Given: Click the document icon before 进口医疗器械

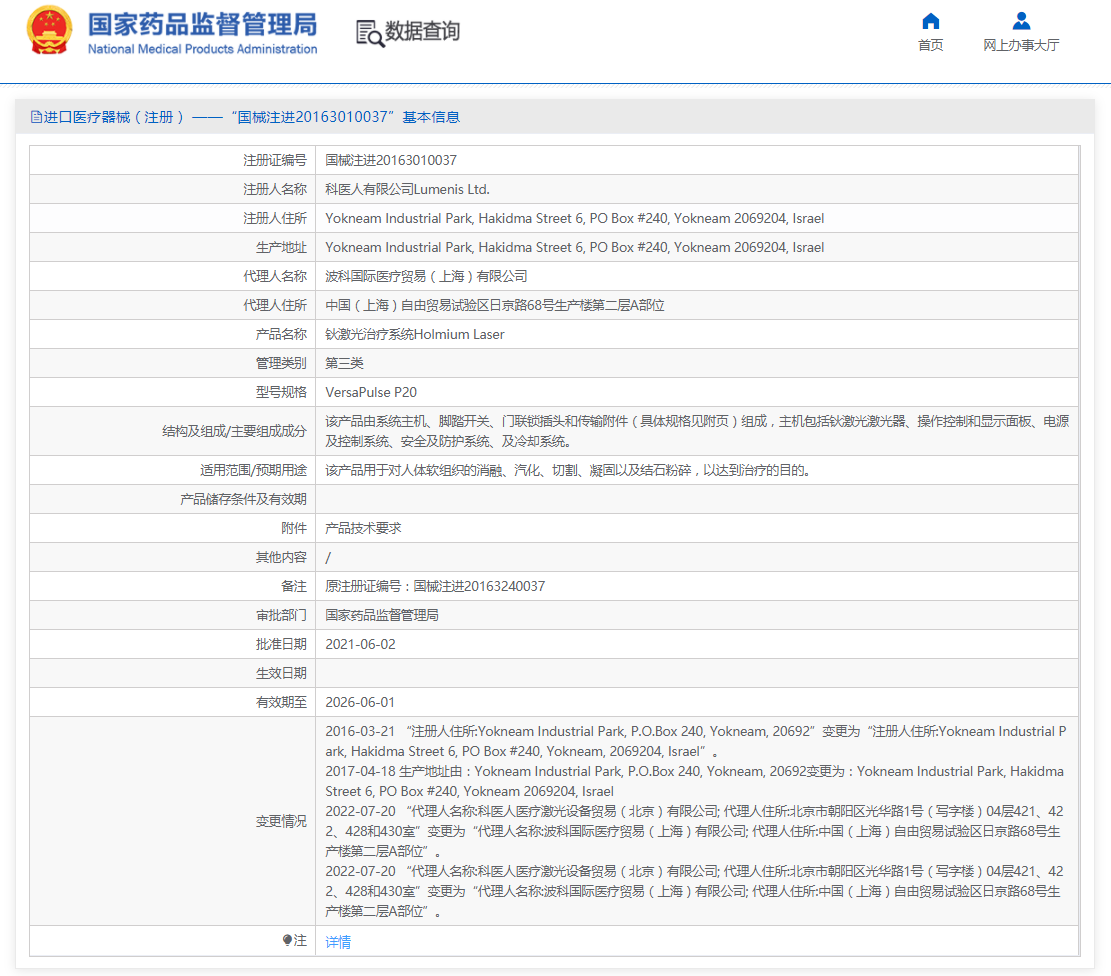Looking at the screenshot, I should click(36, 117).
